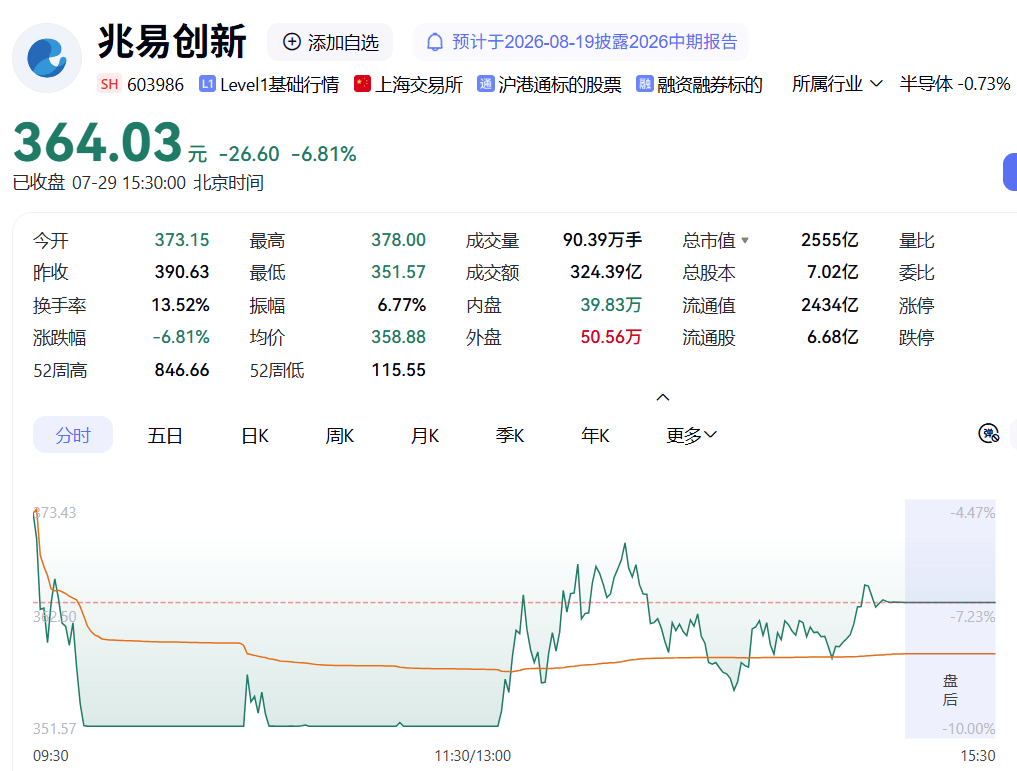Image resolution: width=1017 pixels, height=771 pixels.
Task: Click the 涨停 label
Action: [916, 305]
